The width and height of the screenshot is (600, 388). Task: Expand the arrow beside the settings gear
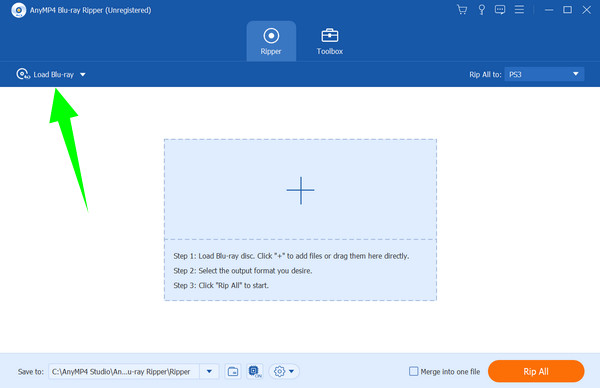point(292,371)
